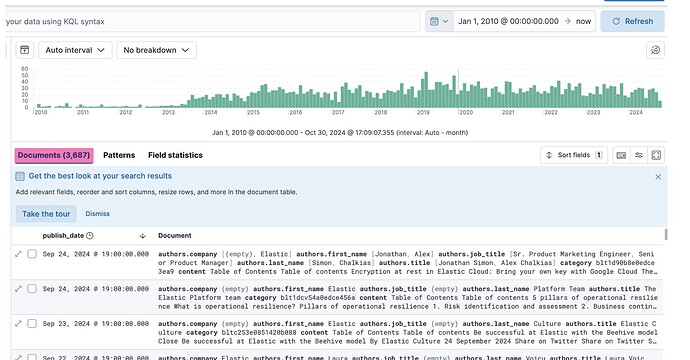Select the Sep 23, 2024 row checkbox

click(32, 323)
